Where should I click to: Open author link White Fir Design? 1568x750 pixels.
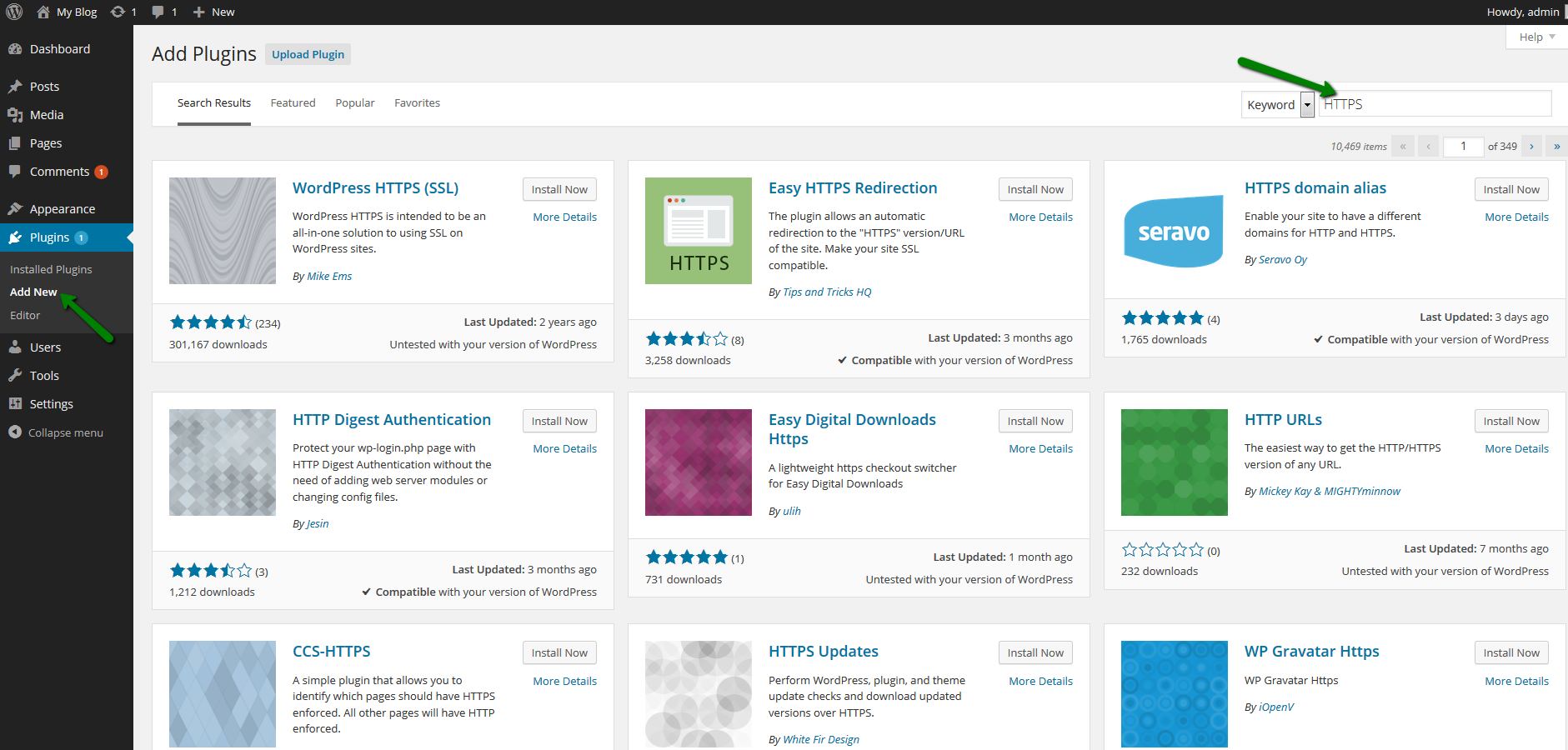[821, 740]
